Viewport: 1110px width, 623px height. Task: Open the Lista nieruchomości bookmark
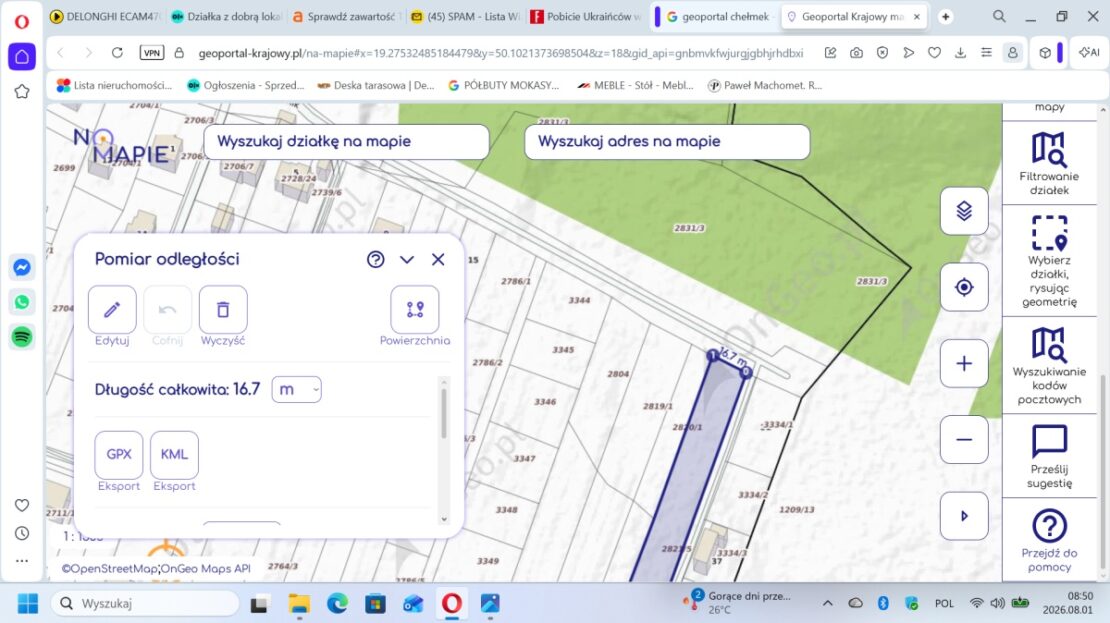pyautogui.click(x=115, y=85)
